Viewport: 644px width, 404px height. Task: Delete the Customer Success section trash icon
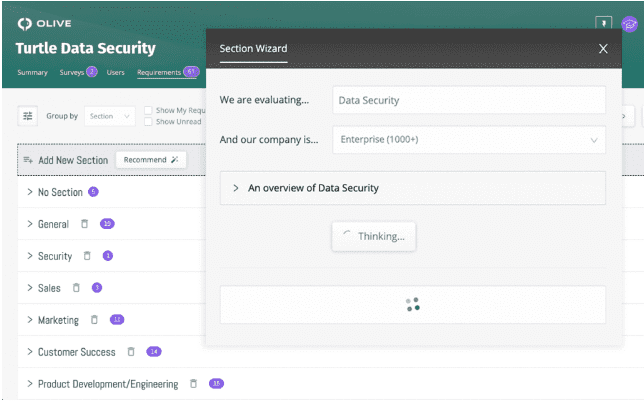pos(131,352)
